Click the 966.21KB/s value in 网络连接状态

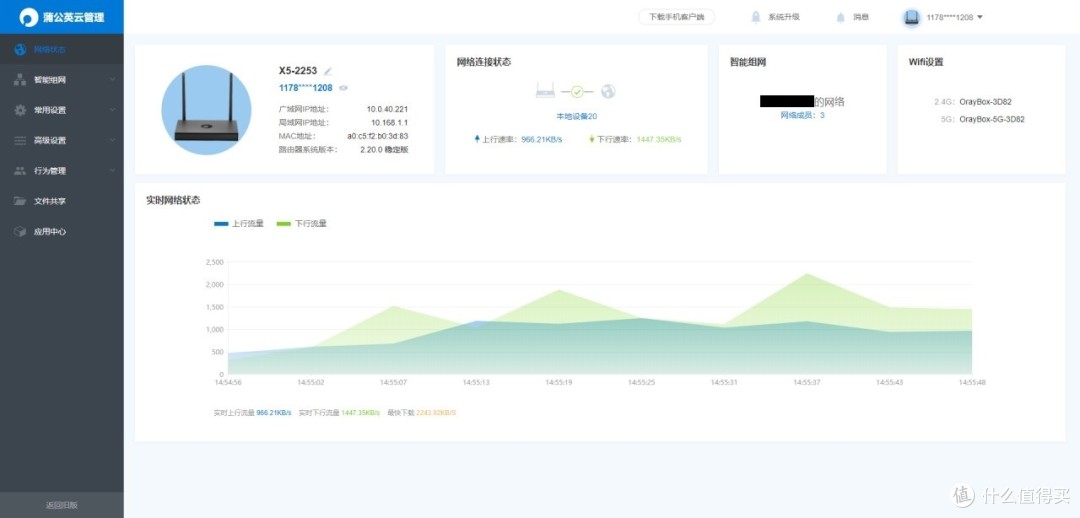(x=541, y=139)
